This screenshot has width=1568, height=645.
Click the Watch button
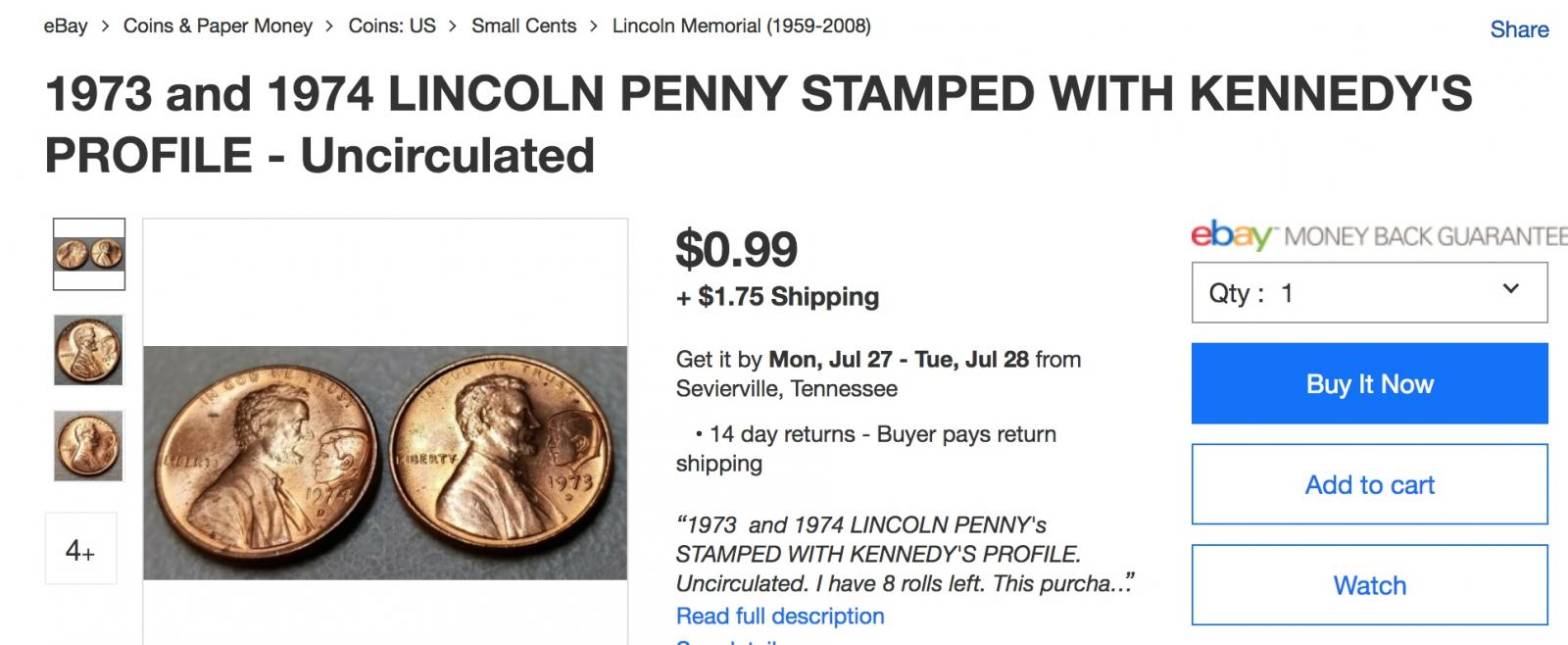[x=1368, y=585]
